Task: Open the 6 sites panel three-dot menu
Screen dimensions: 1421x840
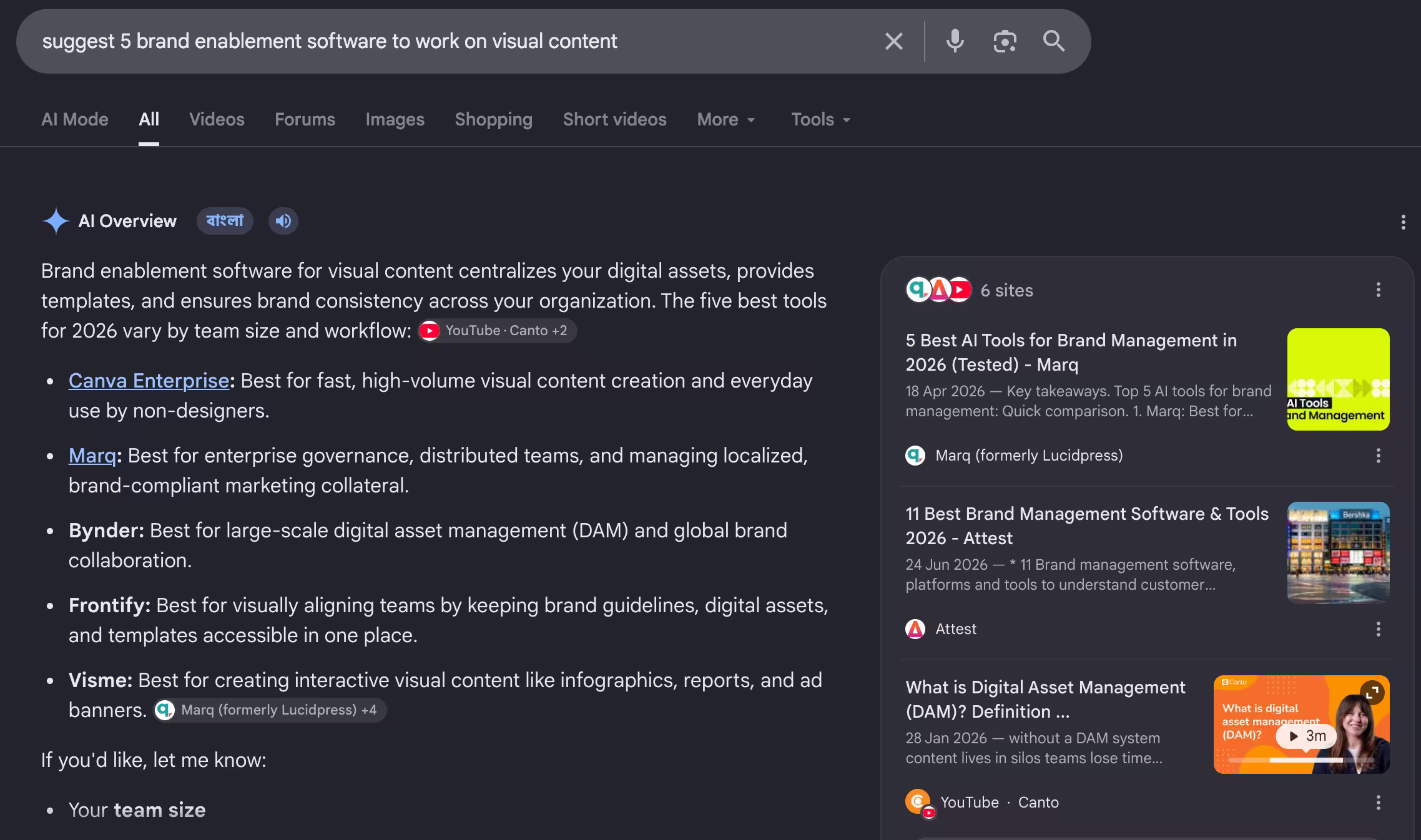Action: click(x=1378, y=290)
